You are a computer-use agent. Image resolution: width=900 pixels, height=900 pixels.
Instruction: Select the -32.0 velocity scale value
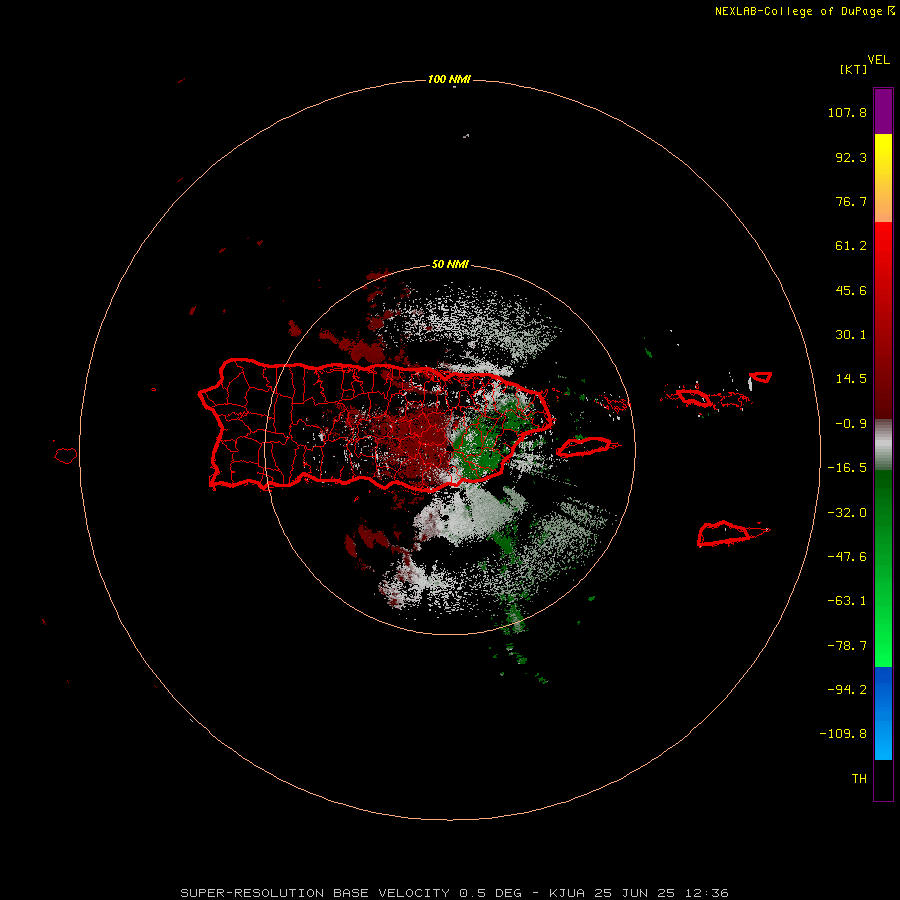847,513
